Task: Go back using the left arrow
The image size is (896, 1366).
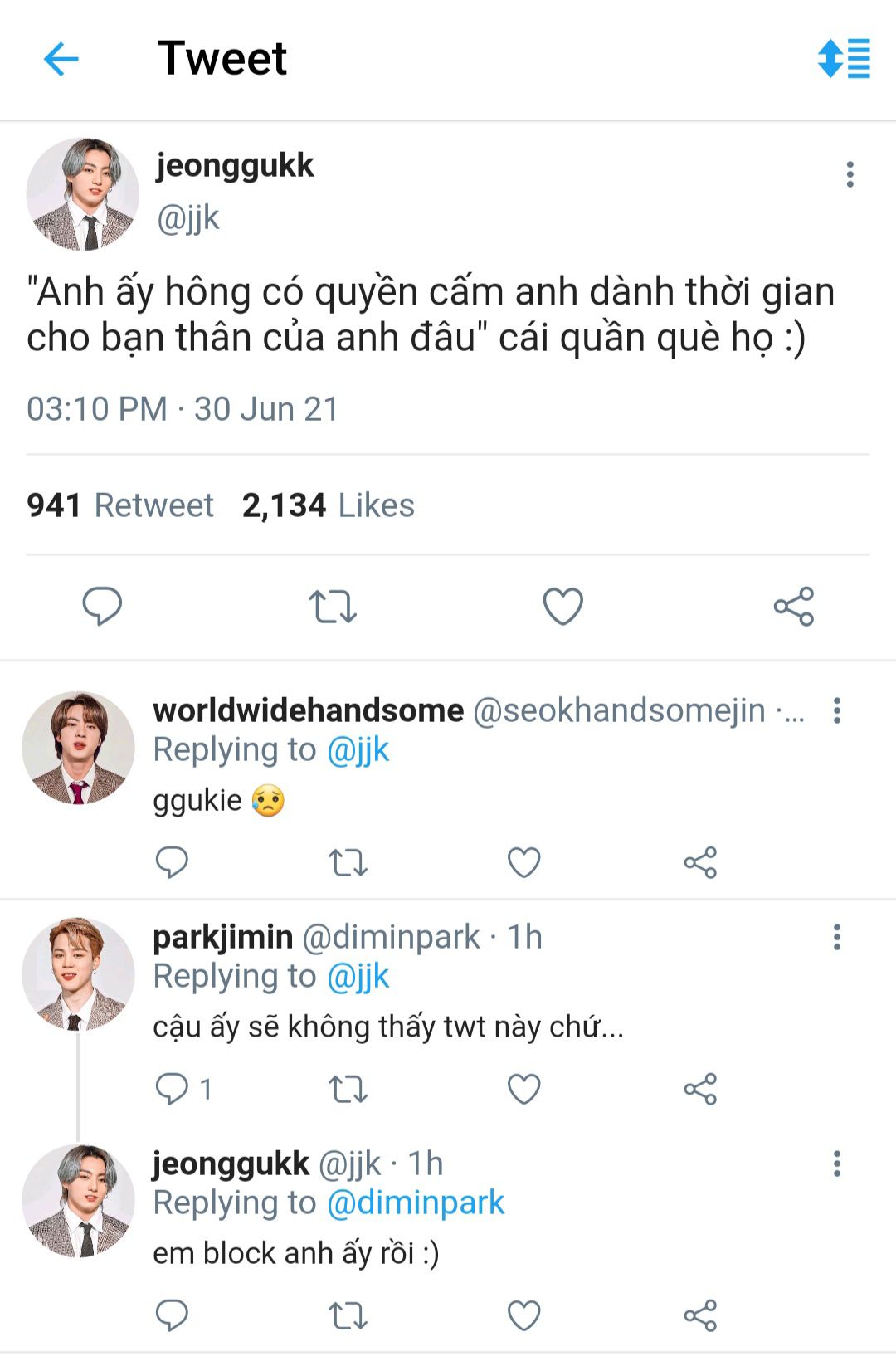Action: tap(61, 60)
